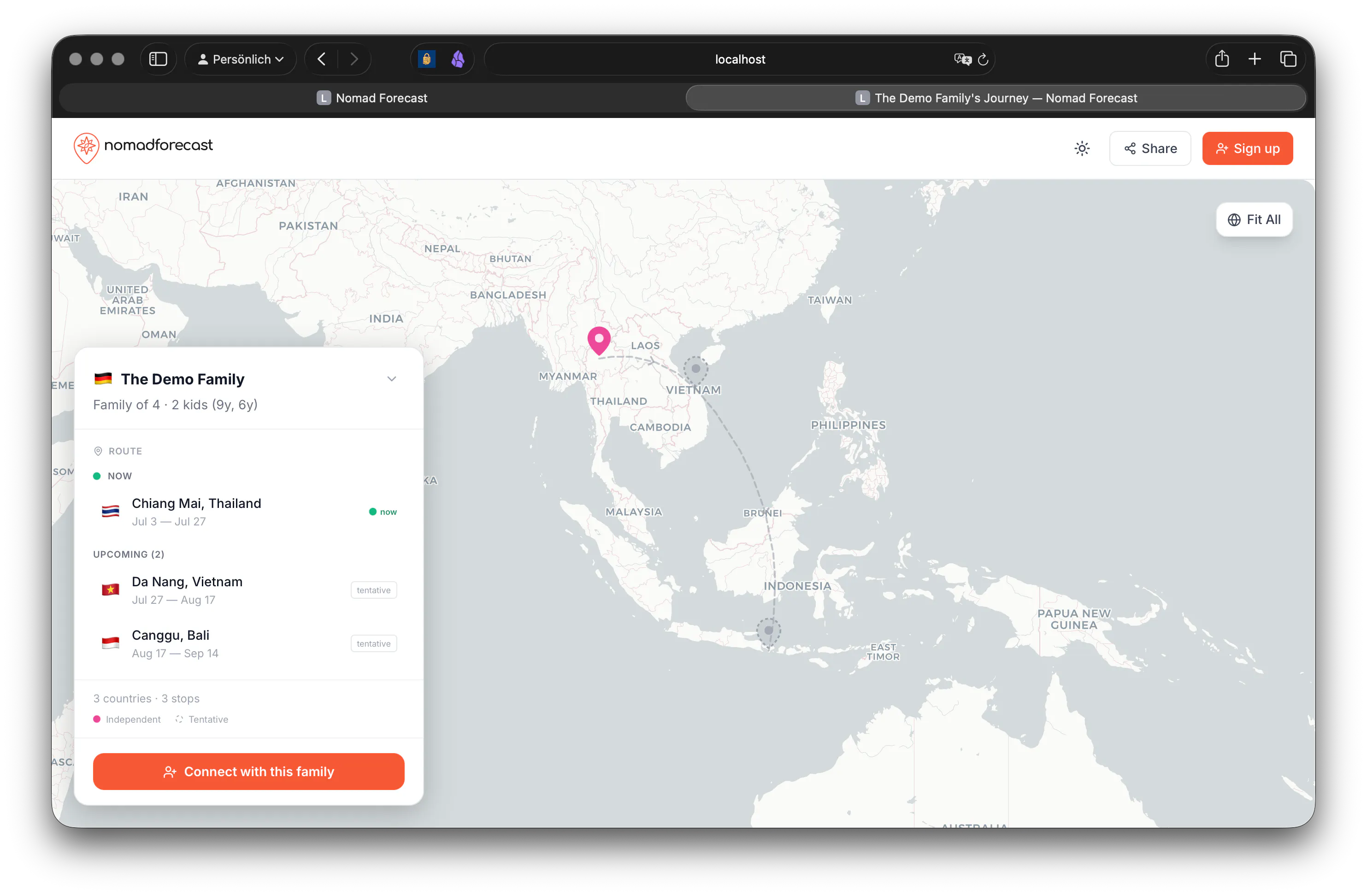Click the German flag icon
Viewport: 1367px width, 896px height.
[103, 378]
